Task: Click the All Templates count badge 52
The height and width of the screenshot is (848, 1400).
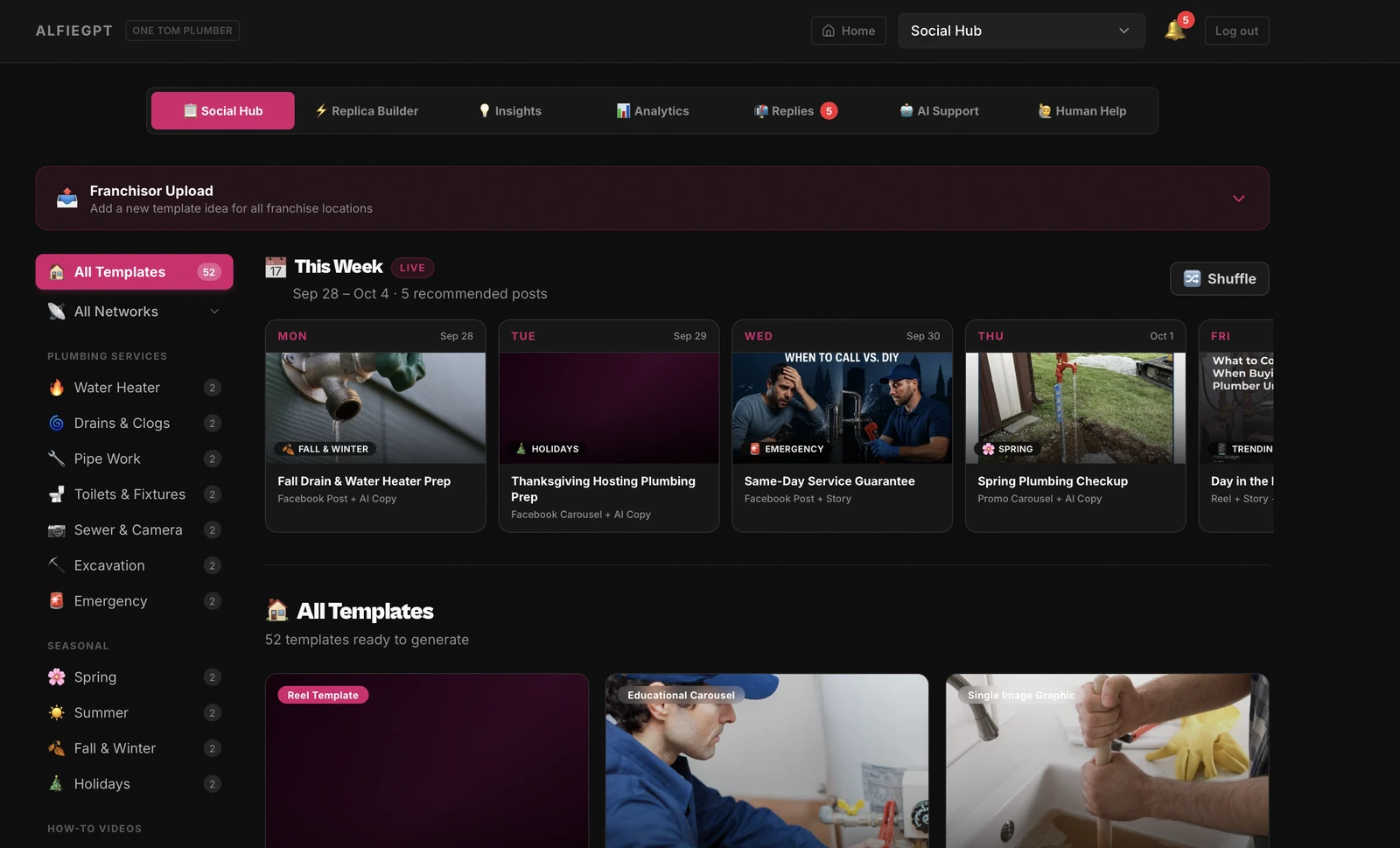Action: click(209, 272)
